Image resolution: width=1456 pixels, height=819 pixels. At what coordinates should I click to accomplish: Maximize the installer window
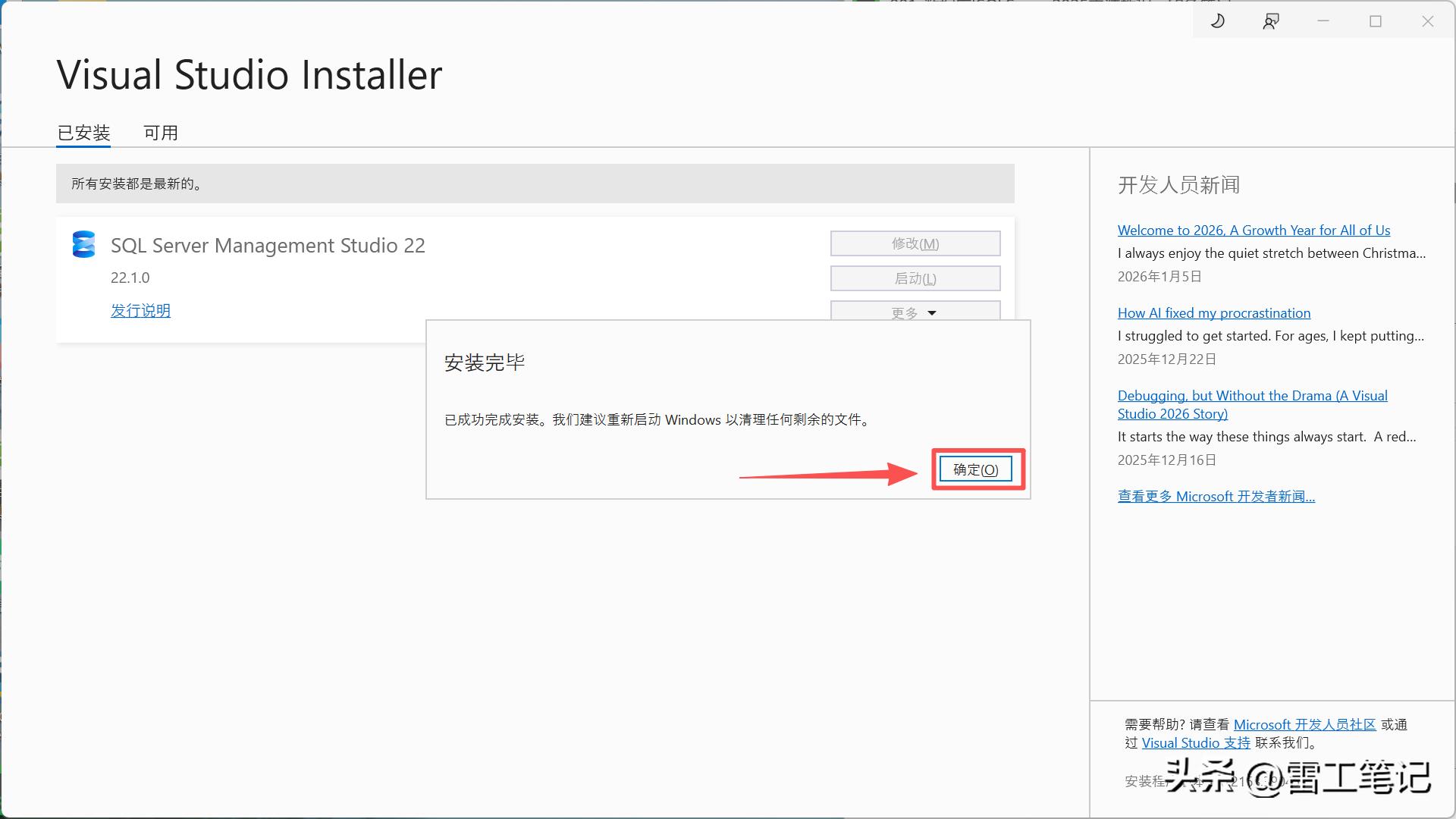[1376, 21]
